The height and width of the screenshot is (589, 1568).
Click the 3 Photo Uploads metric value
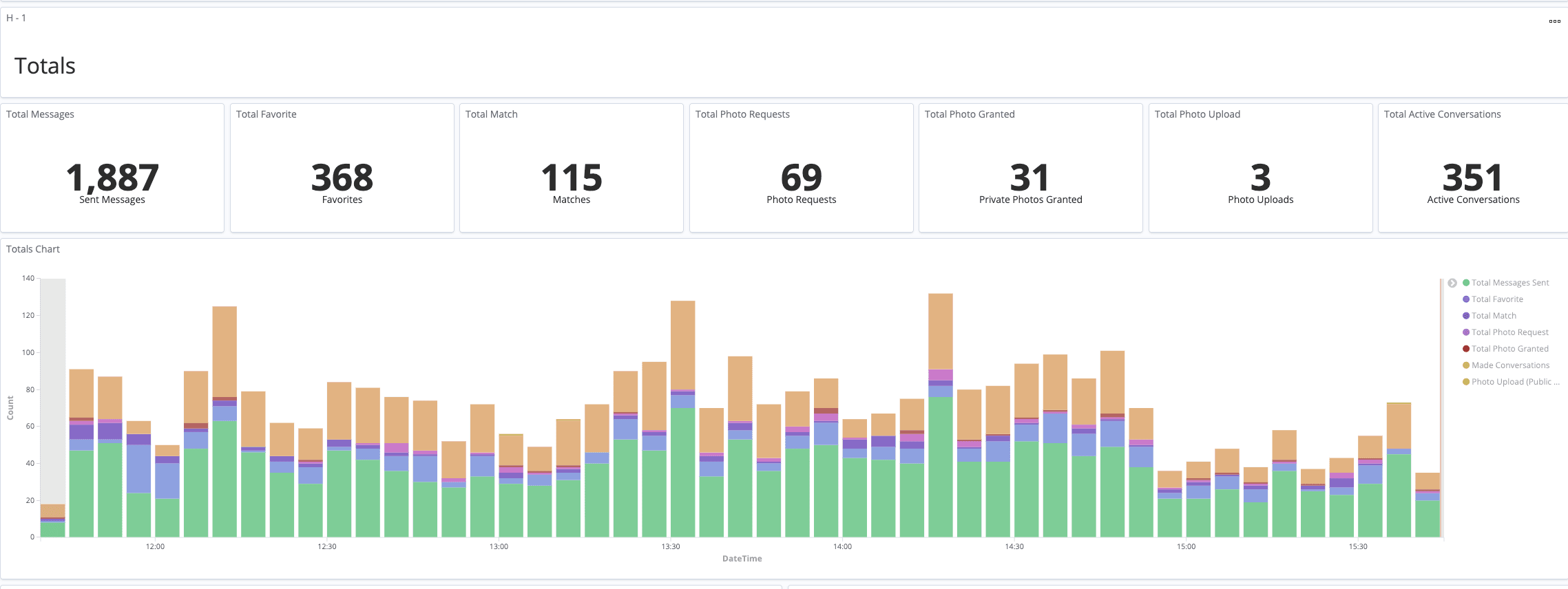coord(1261,178)
